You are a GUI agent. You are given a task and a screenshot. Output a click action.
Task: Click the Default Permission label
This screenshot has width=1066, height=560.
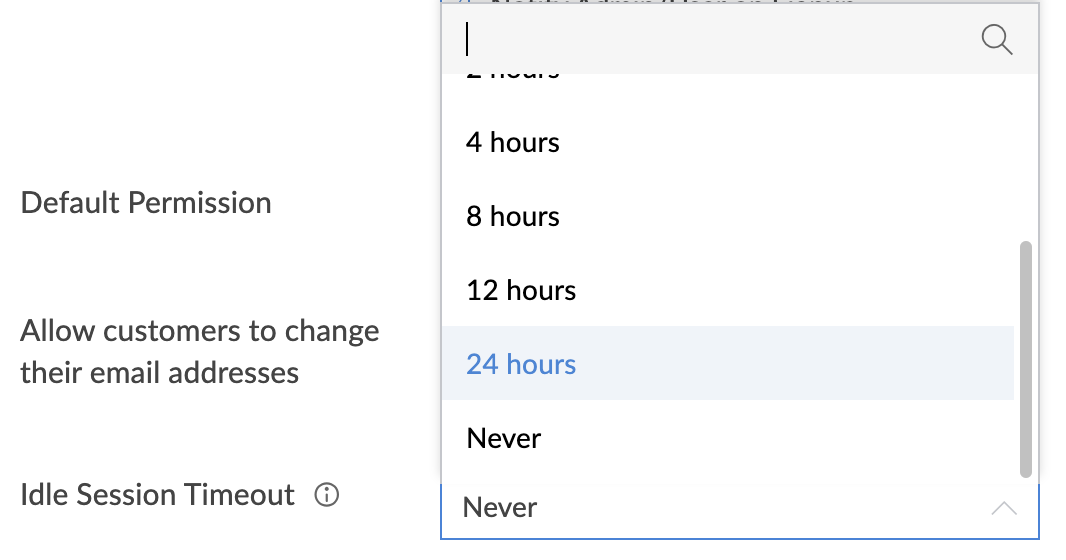[146, 203]
